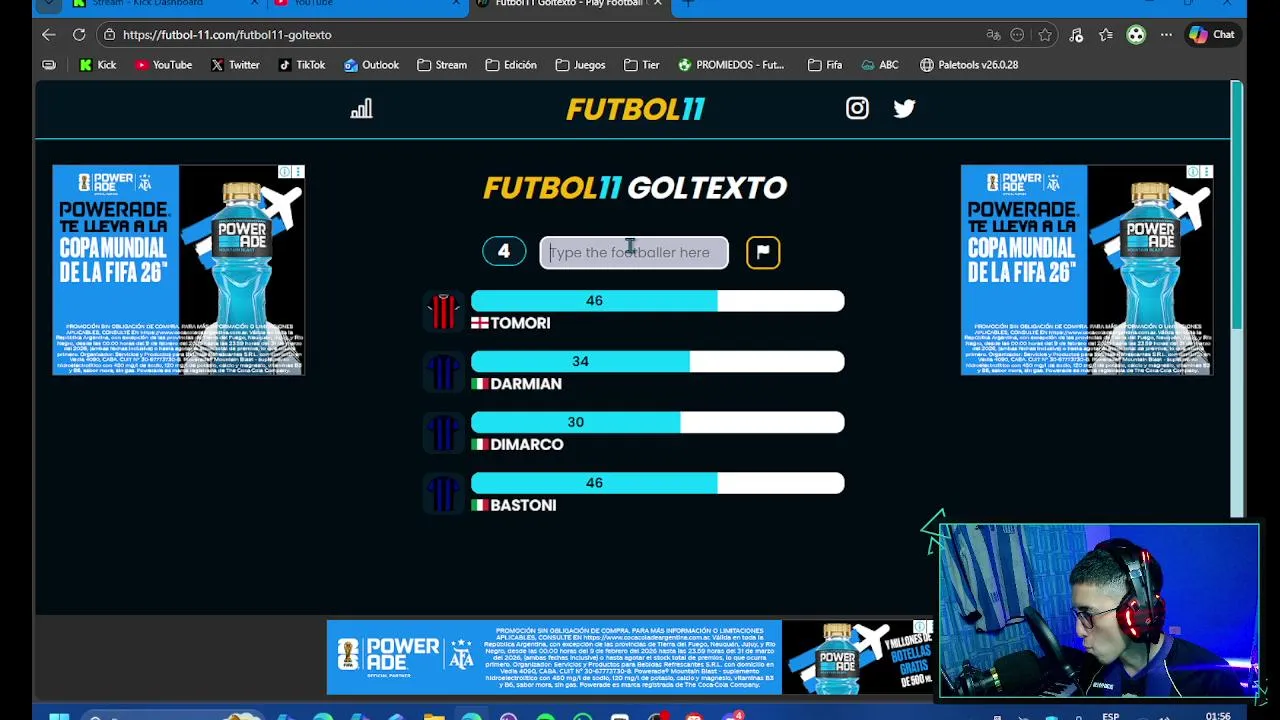The image size is (1280, 720).
Task: Open the Paletools v26.0.28 bookmark
Action: click(x=968, y=65)
